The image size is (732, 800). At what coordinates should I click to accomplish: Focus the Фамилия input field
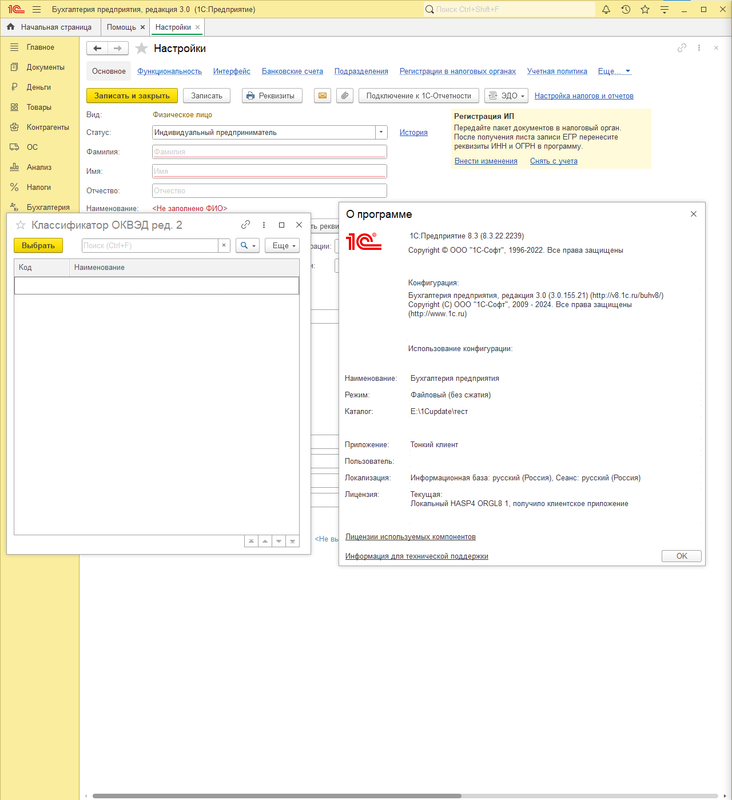click(x=269, y=152)
